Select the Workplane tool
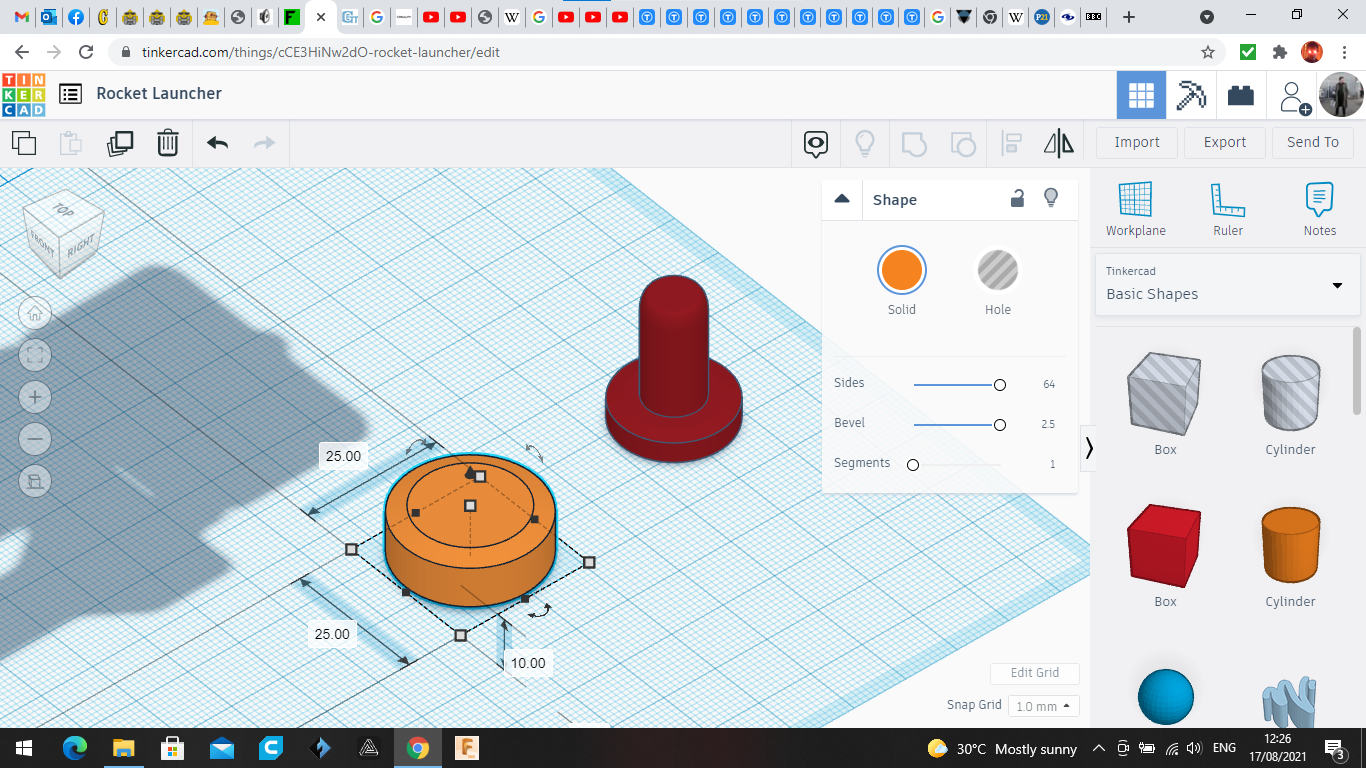1366x768 pixels. coord(1136,209)
